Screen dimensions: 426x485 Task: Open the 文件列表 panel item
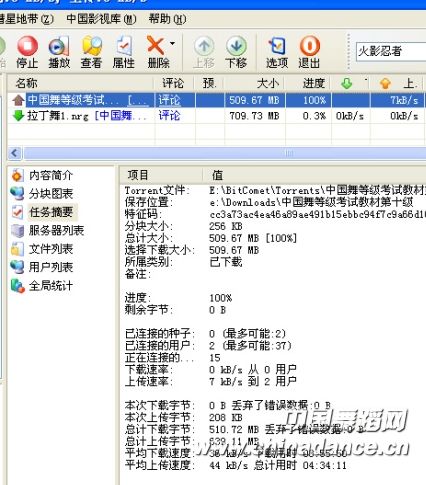51,249
